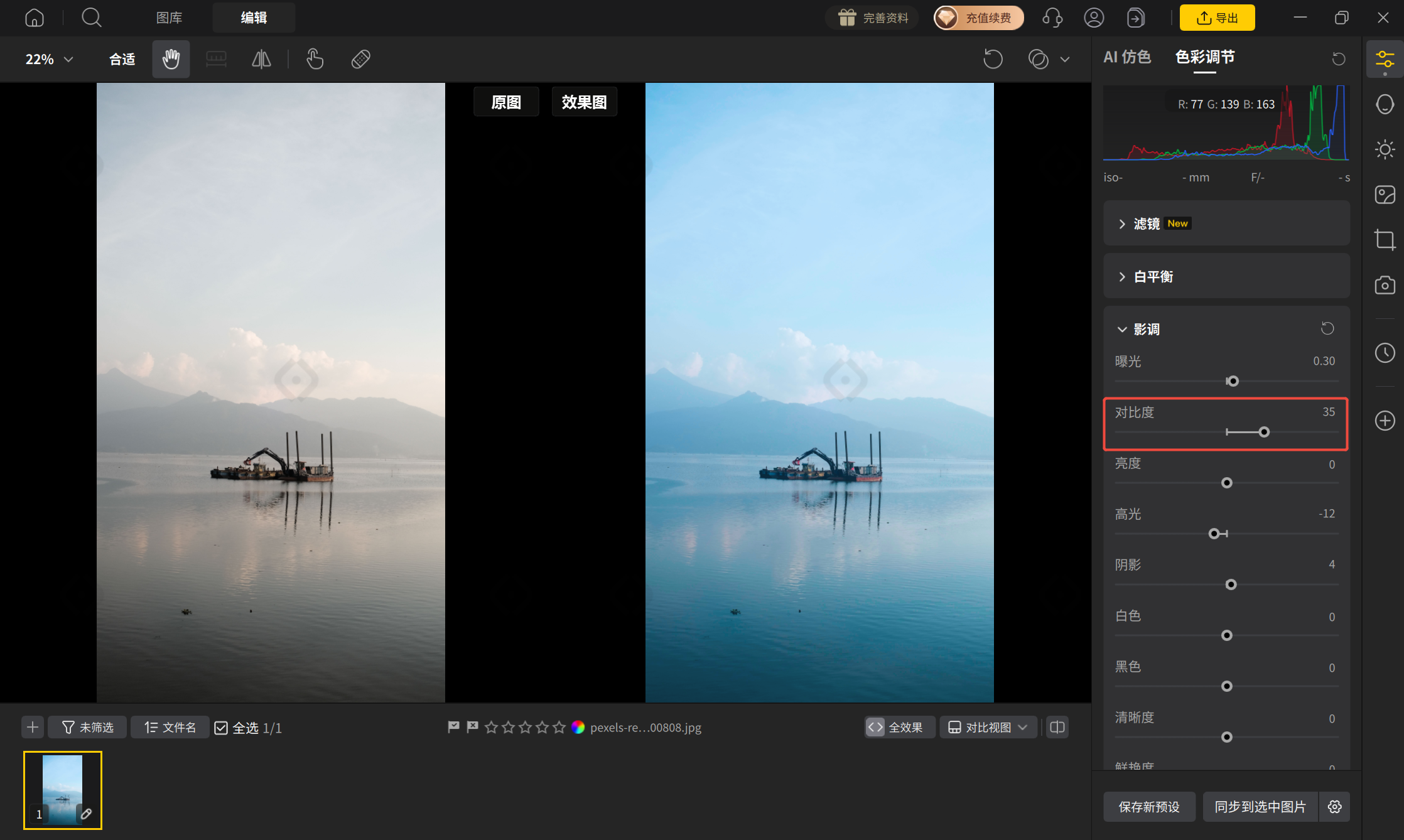Open customer support headset icon
1404x840 pixels.
(1052, 18)
